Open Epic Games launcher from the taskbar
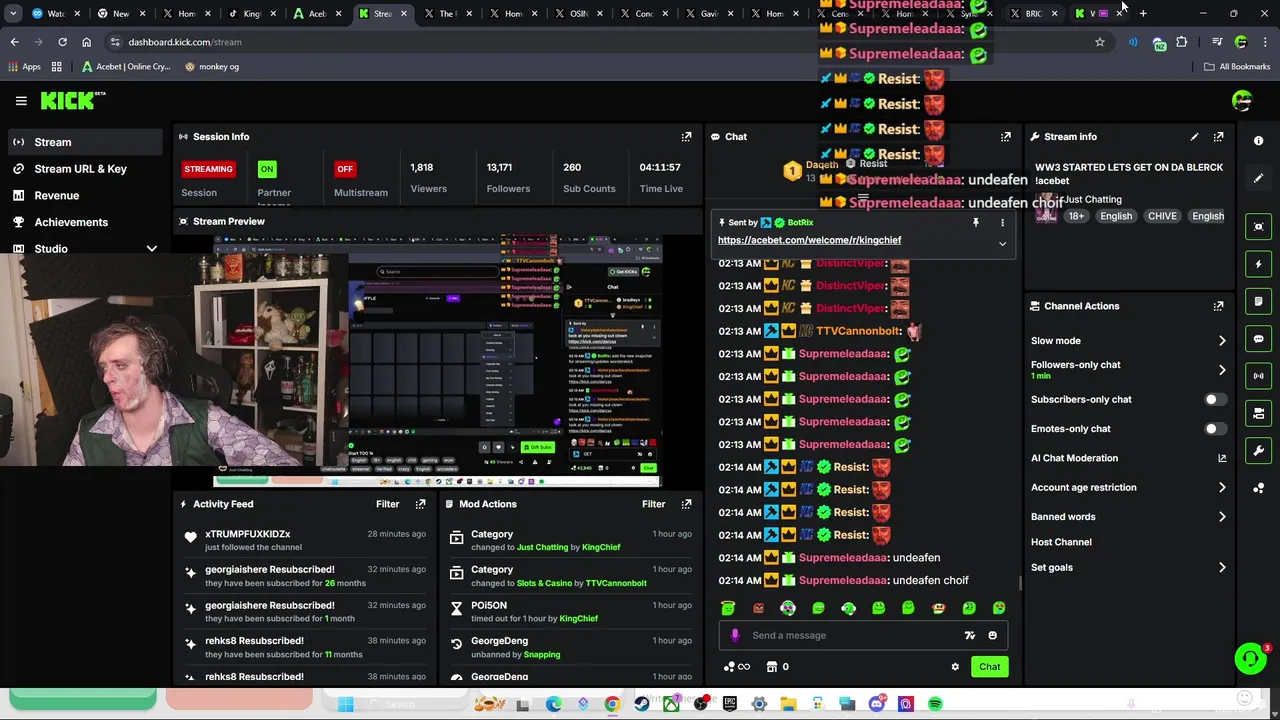Viewport: 1280px width, 720px height. [x=730, y=704]
